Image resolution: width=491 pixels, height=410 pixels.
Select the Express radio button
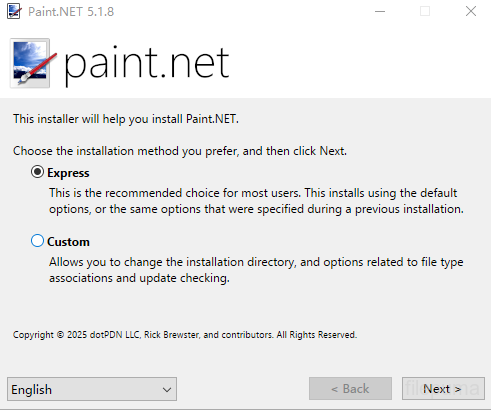pos(37,172)
